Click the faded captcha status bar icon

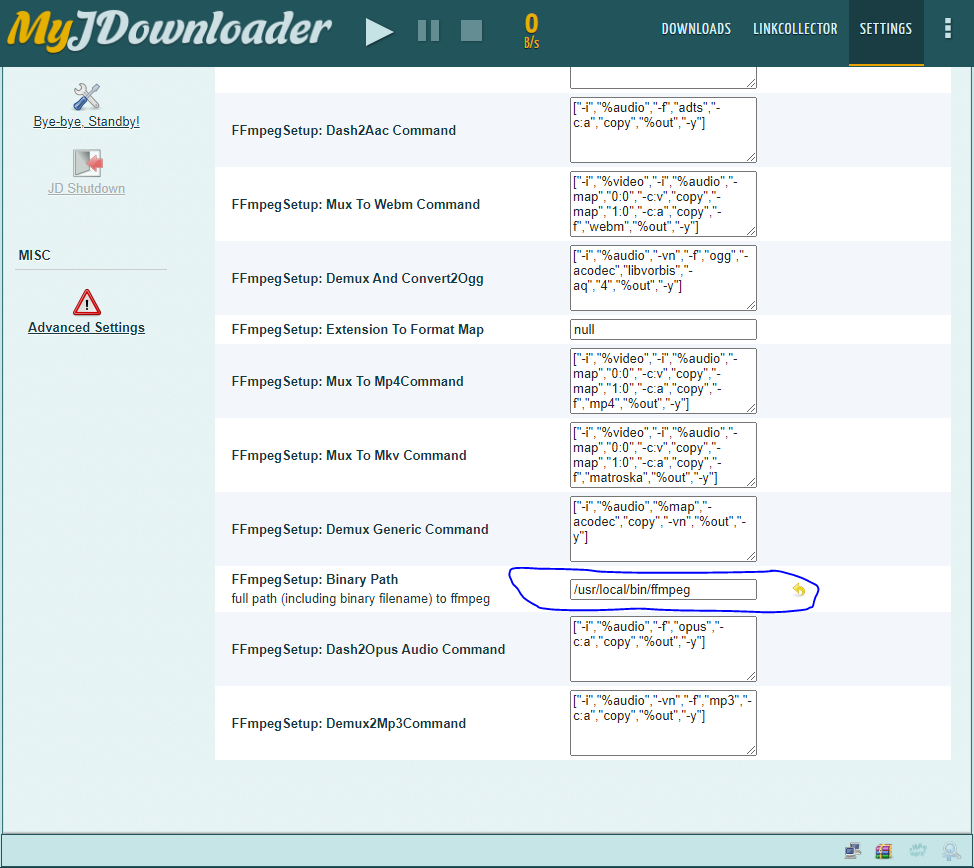point(917,851)
